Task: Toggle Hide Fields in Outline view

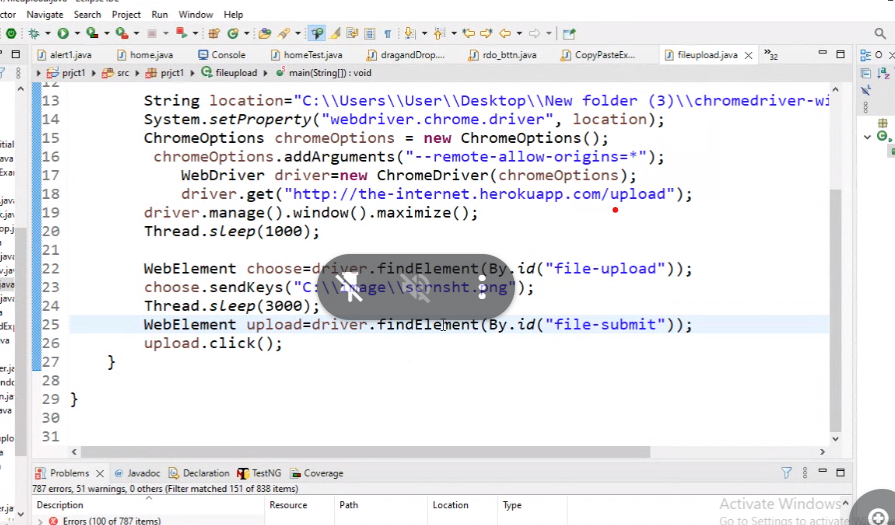Action: [x=866, y=90]
